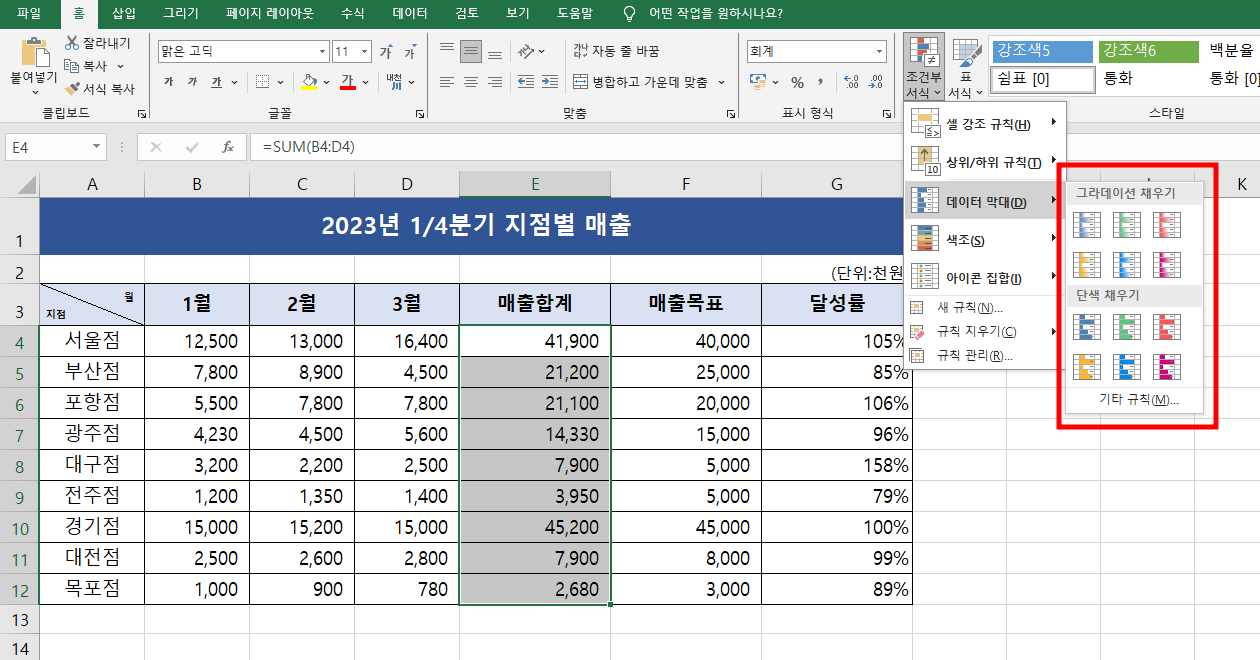This screenshot has width=1260, height=660.
Task: Apply the light blue gradient fill data bar
Action: [1127, 265]
